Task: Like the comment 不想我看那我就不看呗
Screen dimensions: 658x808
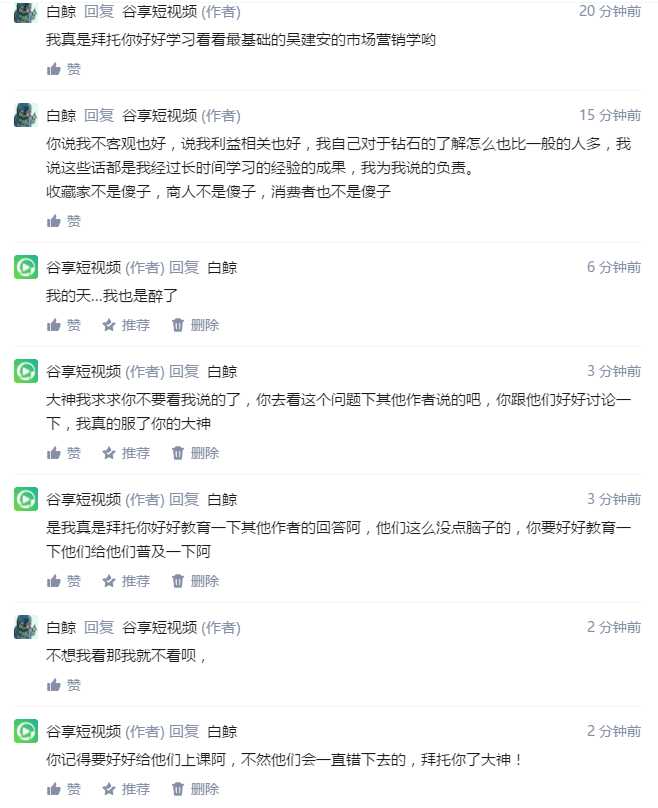Action: [54, 685]
